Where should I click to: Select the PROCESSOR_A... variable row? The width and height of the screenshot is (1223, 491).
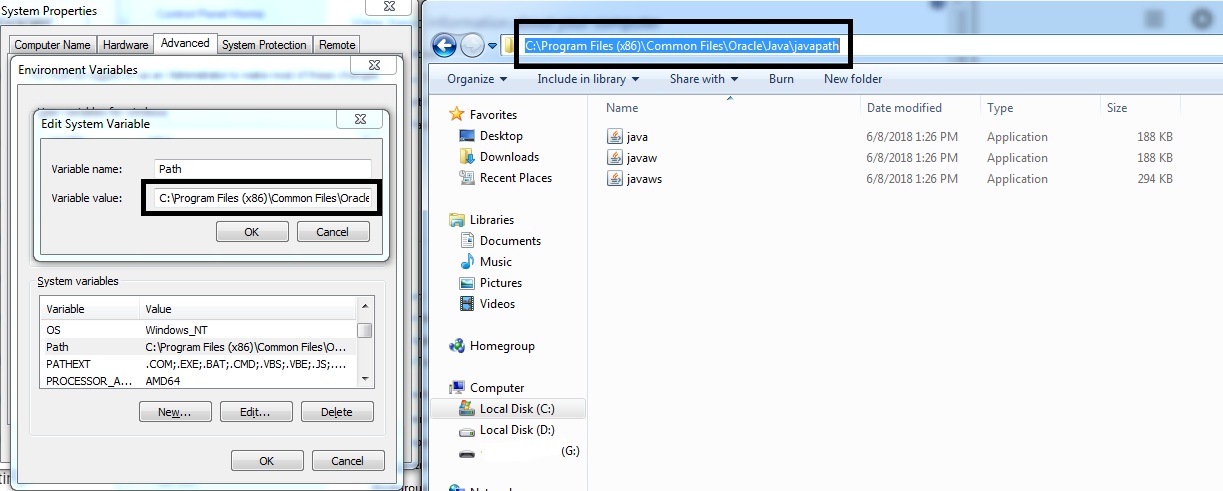click(198, 381)
